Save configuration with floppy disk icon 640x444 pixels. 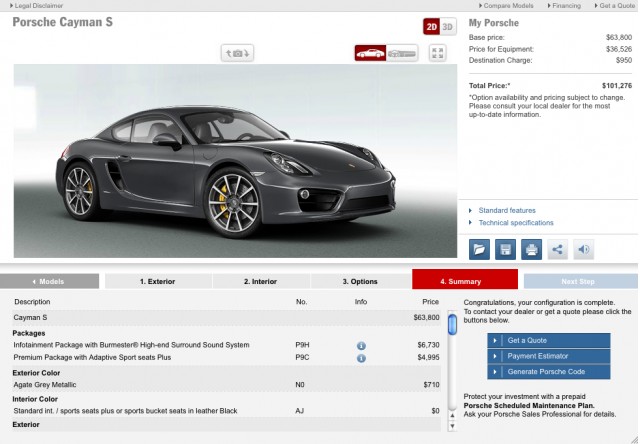pyautogui.click(x=506, y=249)
